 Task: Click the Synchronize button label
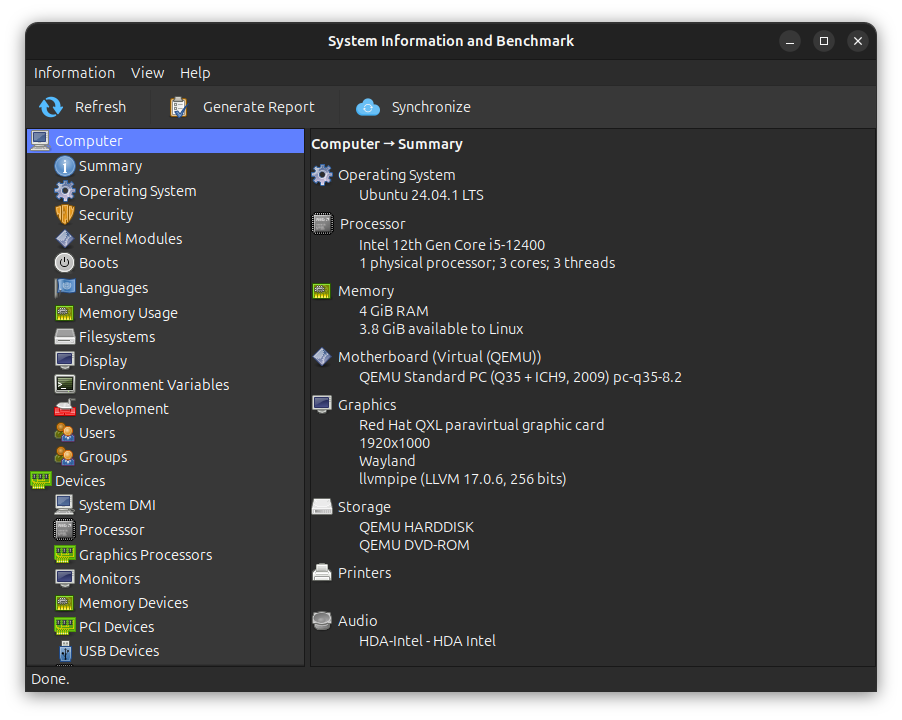(431, 107)
